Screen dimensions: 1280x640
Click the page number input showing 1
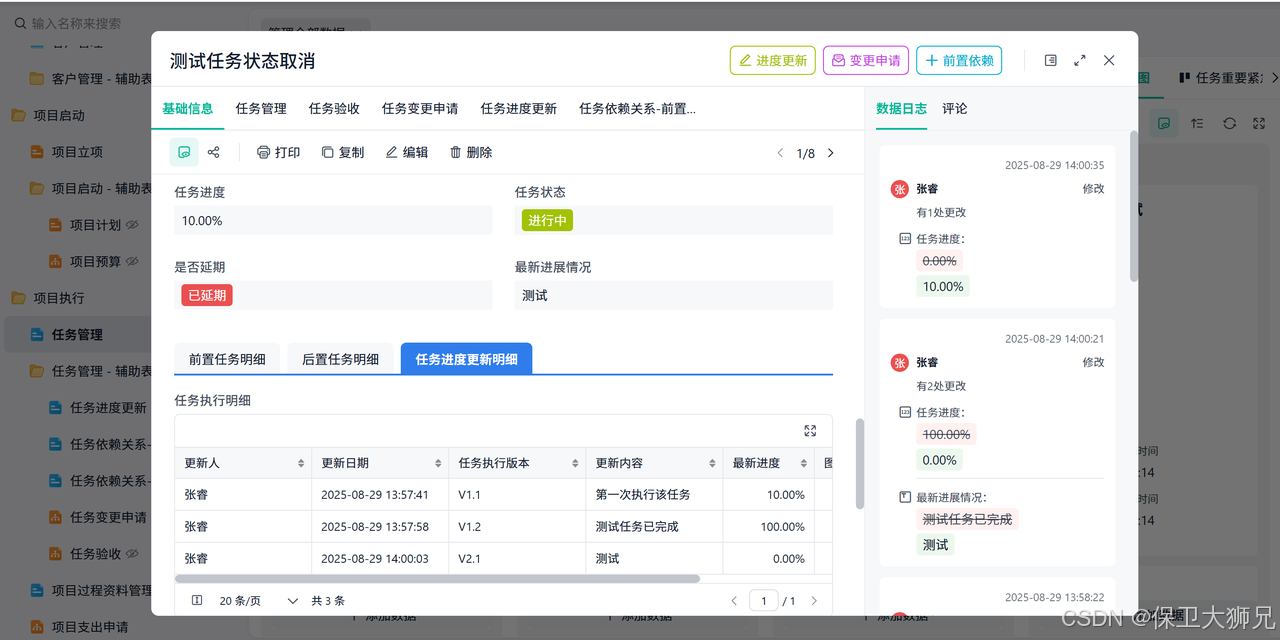tap(764, 601)
